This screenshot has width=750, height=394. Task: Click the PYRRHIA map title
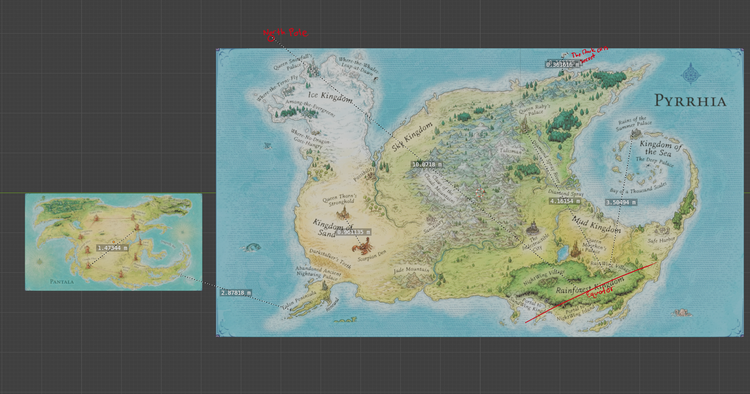690,101
